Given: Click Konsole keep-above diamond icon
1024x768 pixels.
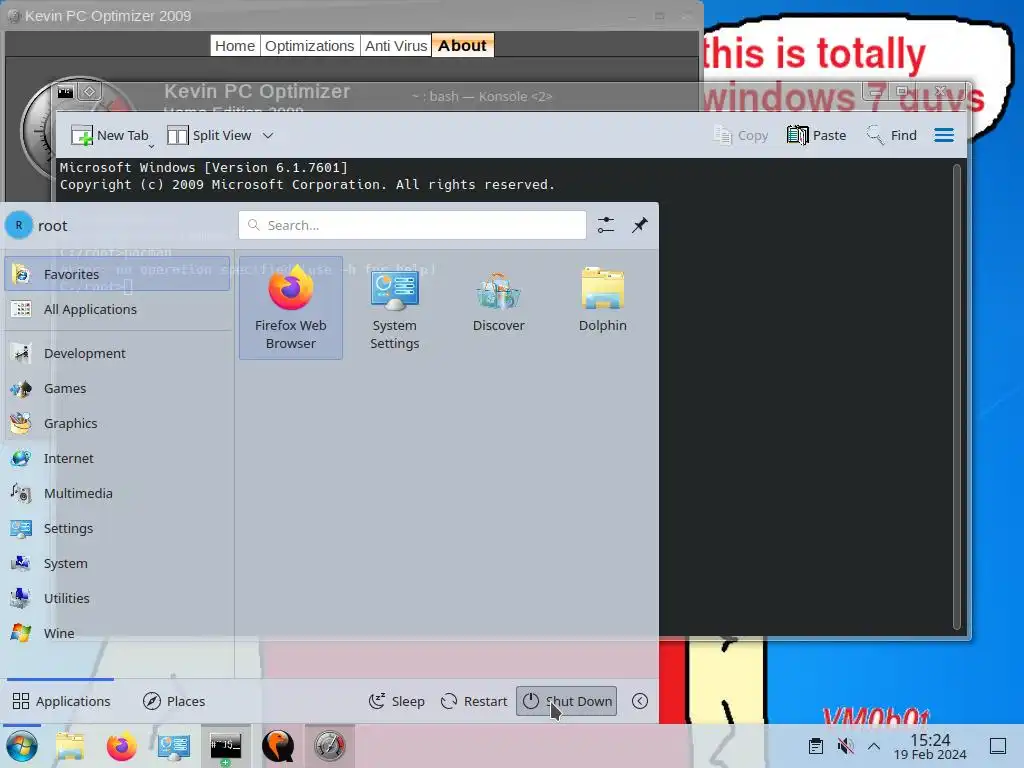Looking at the screenshot, I should [89, 92].
